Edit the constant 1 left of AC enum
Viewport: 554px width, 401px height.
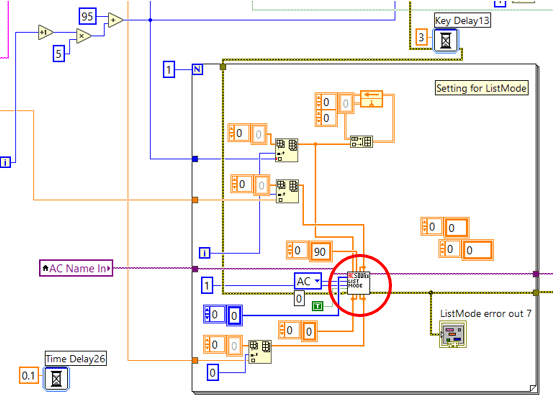207,285
